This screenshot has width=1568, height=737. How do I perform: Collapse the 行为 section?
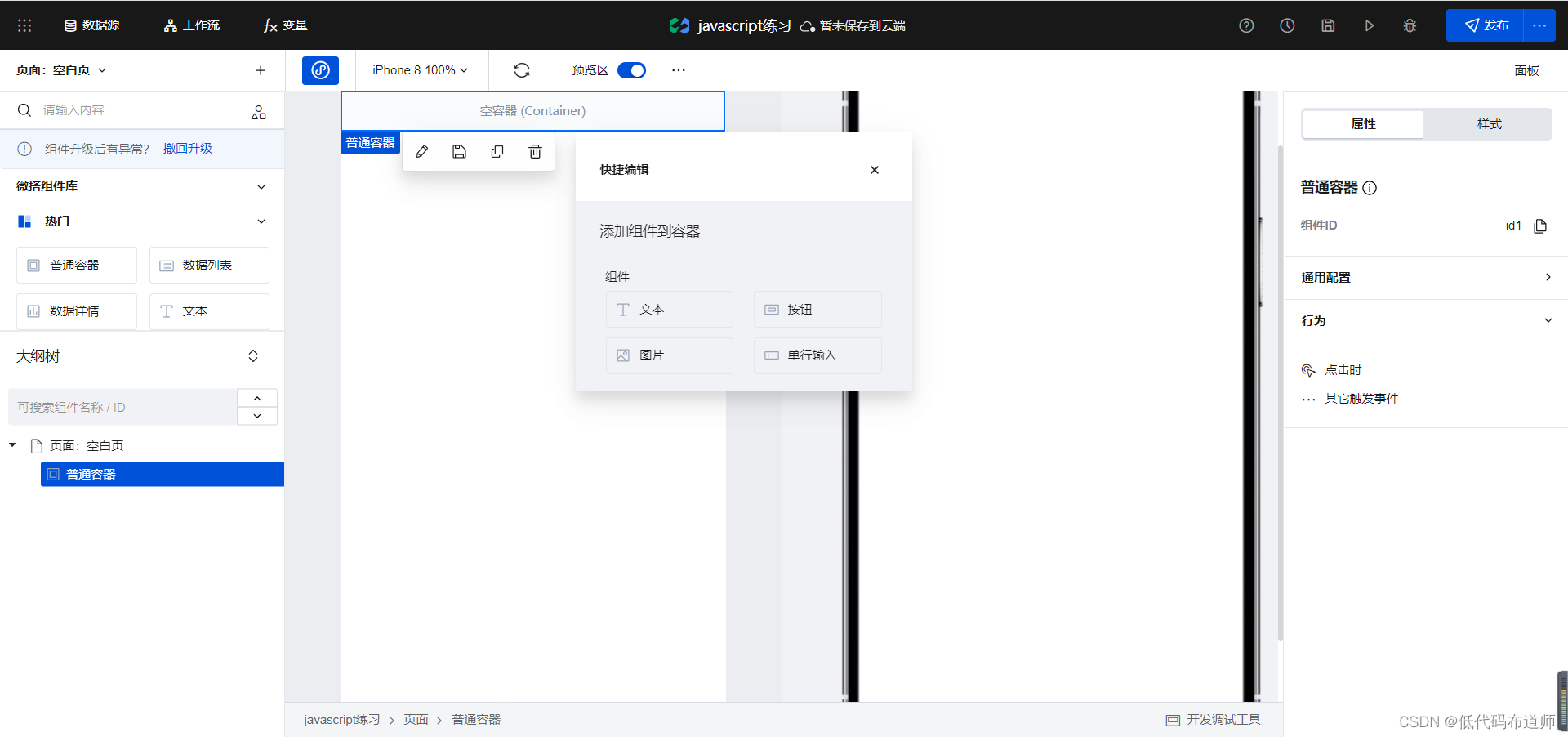pyautogui.click(x=1426, y=321)
